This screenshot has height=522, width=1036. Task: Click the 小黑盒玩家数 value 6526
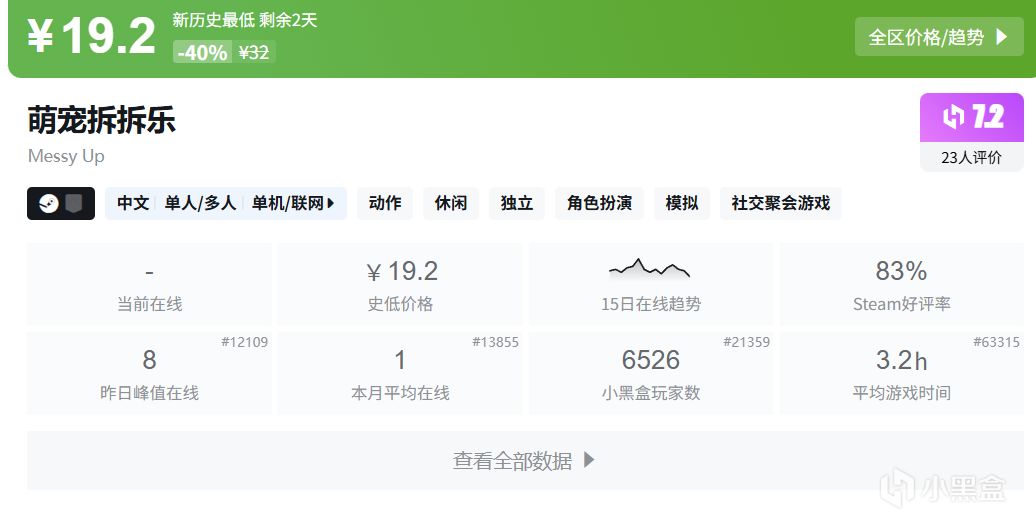click(x=650, y=360)
